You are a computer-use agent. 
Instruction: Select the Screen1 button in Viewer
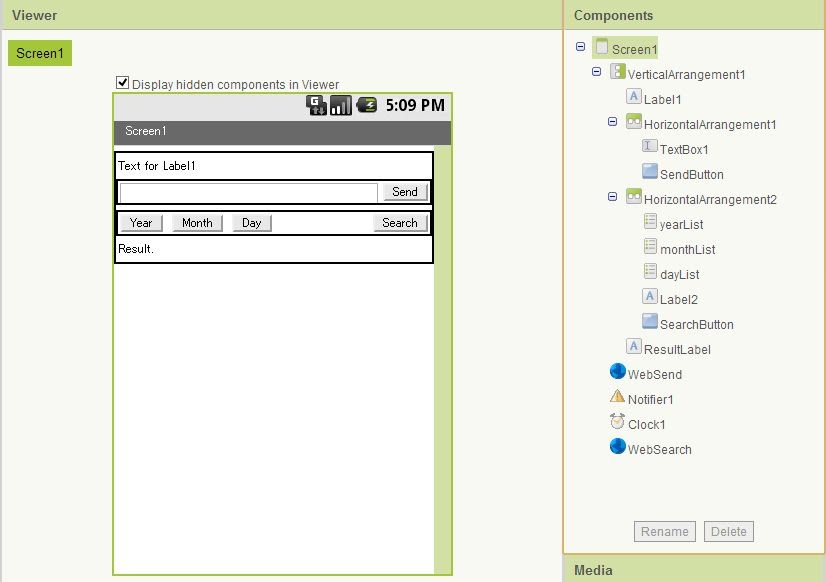[40, 53]
